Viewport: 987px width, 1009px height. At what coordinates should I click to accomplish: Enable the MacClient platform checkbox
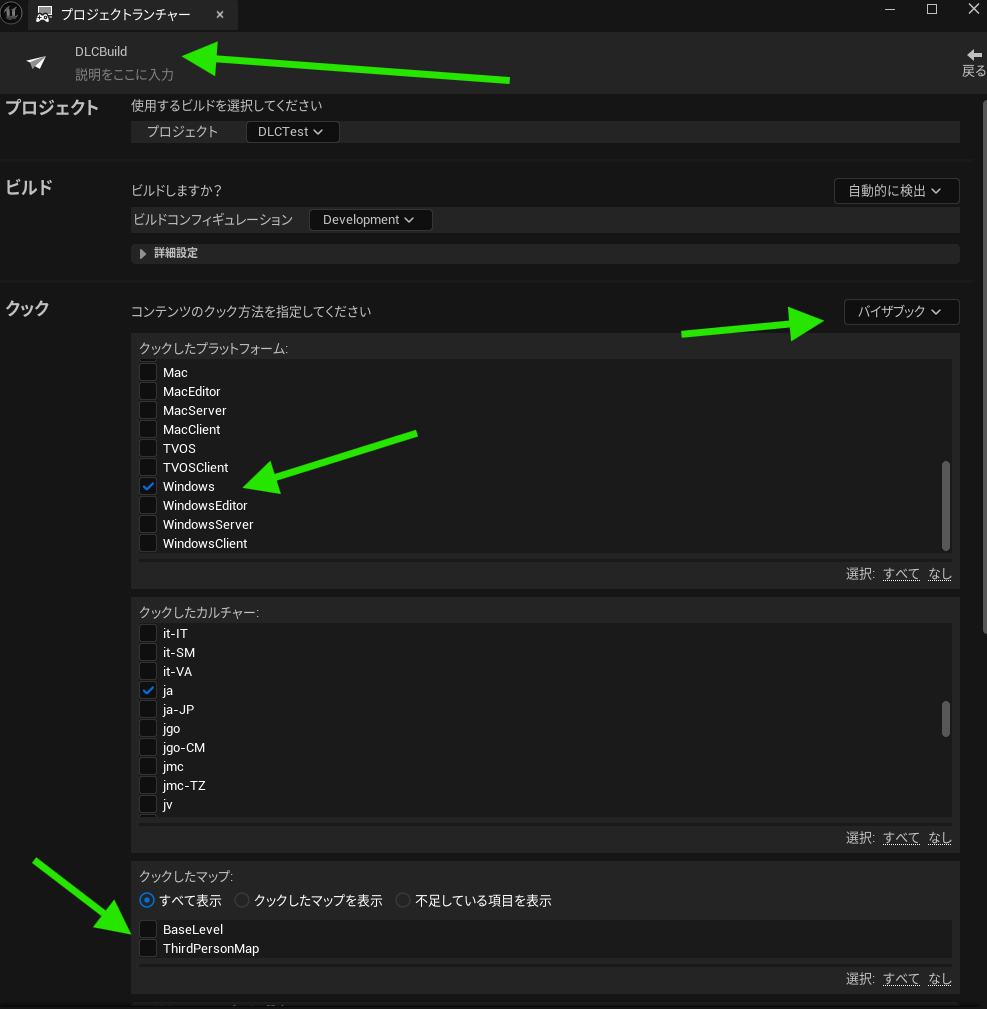[x=148, y=429]
